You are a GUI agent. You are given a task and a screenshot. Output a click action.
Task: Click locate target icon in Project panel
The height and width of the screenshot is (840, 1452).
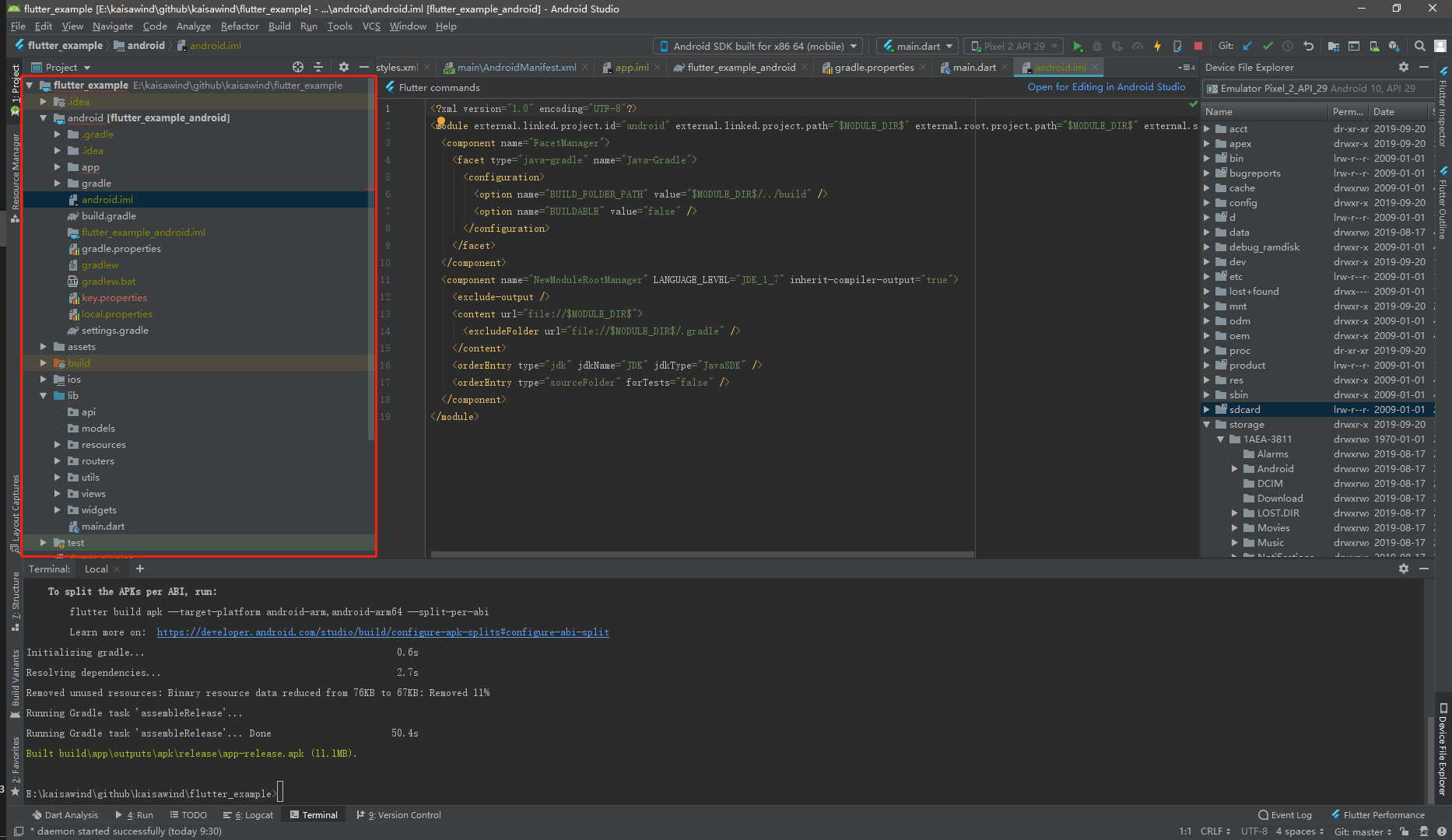(x=298, y=67)
